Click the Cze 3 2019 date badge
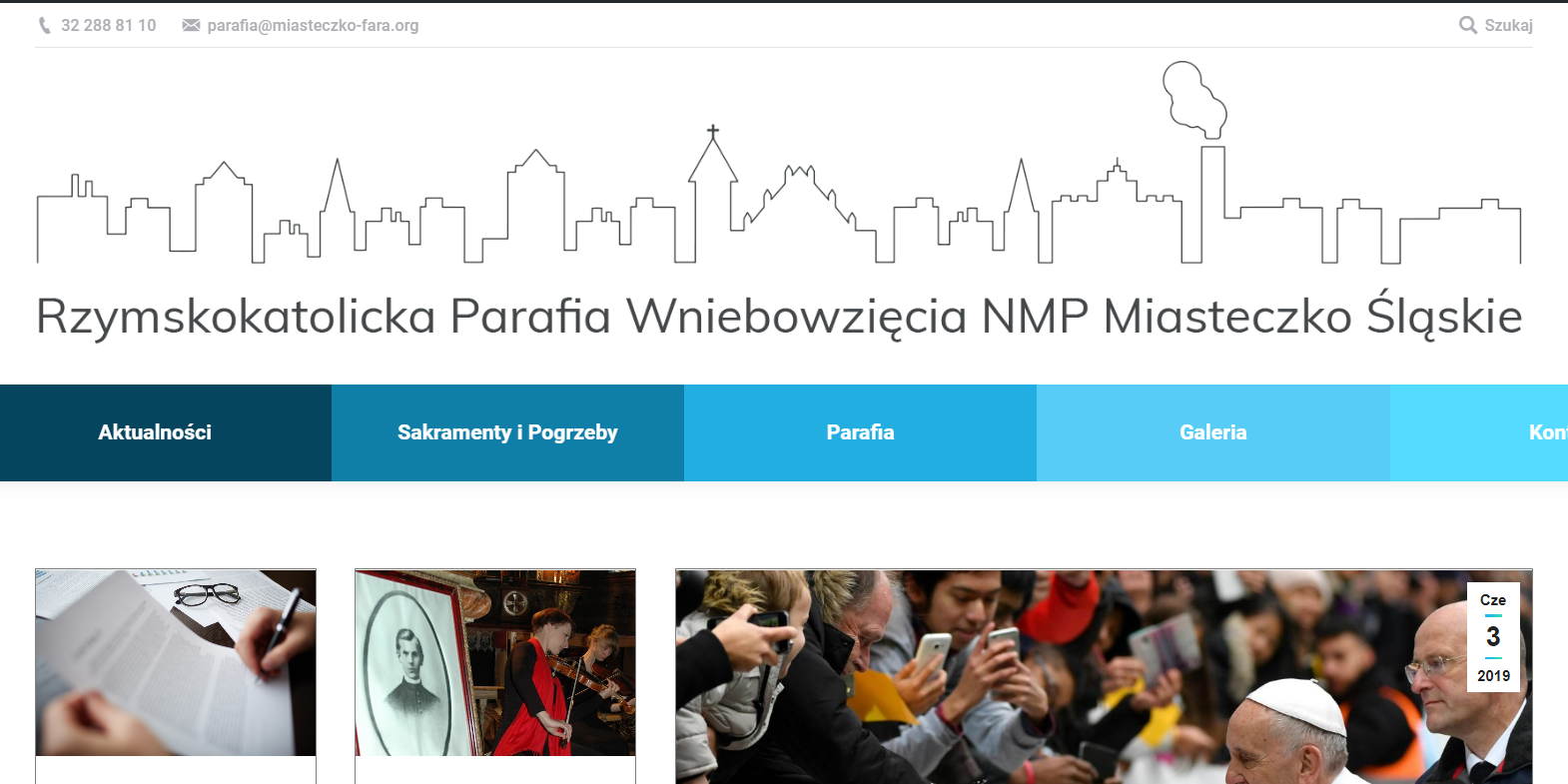The height and width of the screenshot is (784, 1568). [1493, 637]
